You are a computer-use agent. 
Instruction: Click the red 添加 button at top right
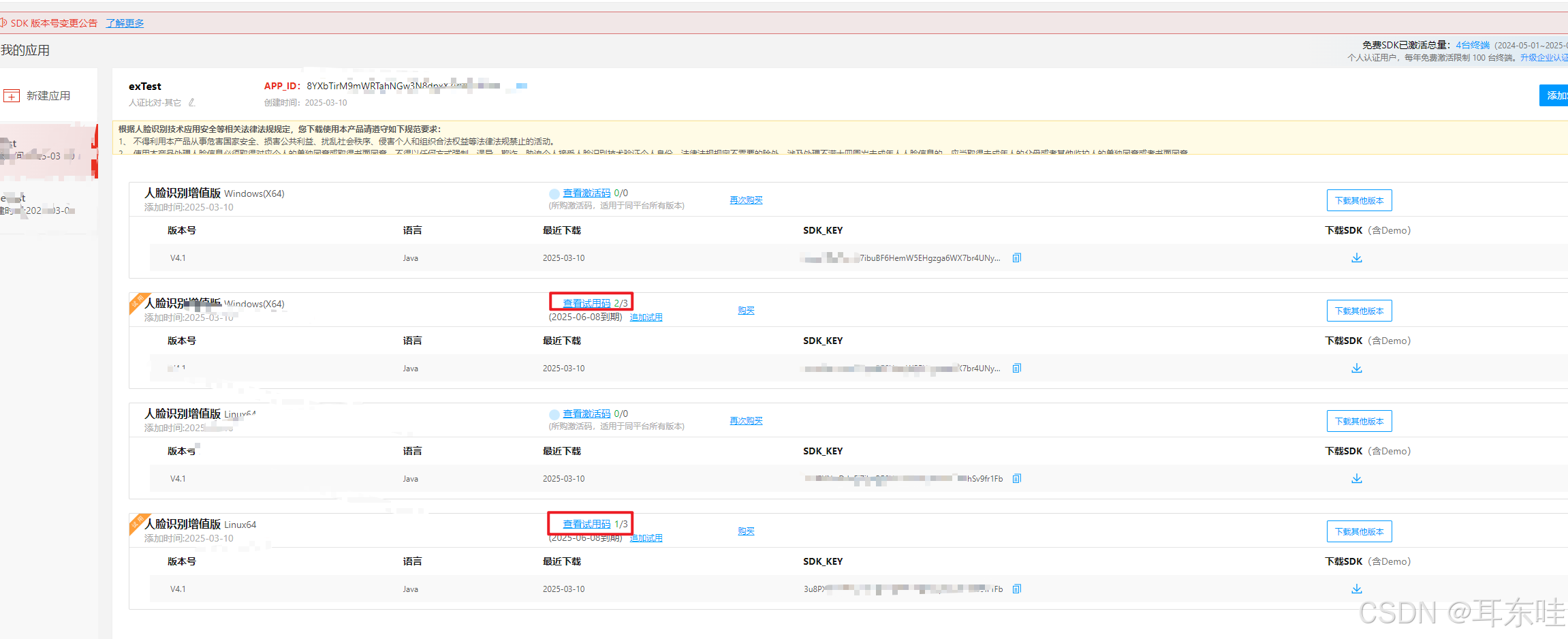[x=1555, y=95]
